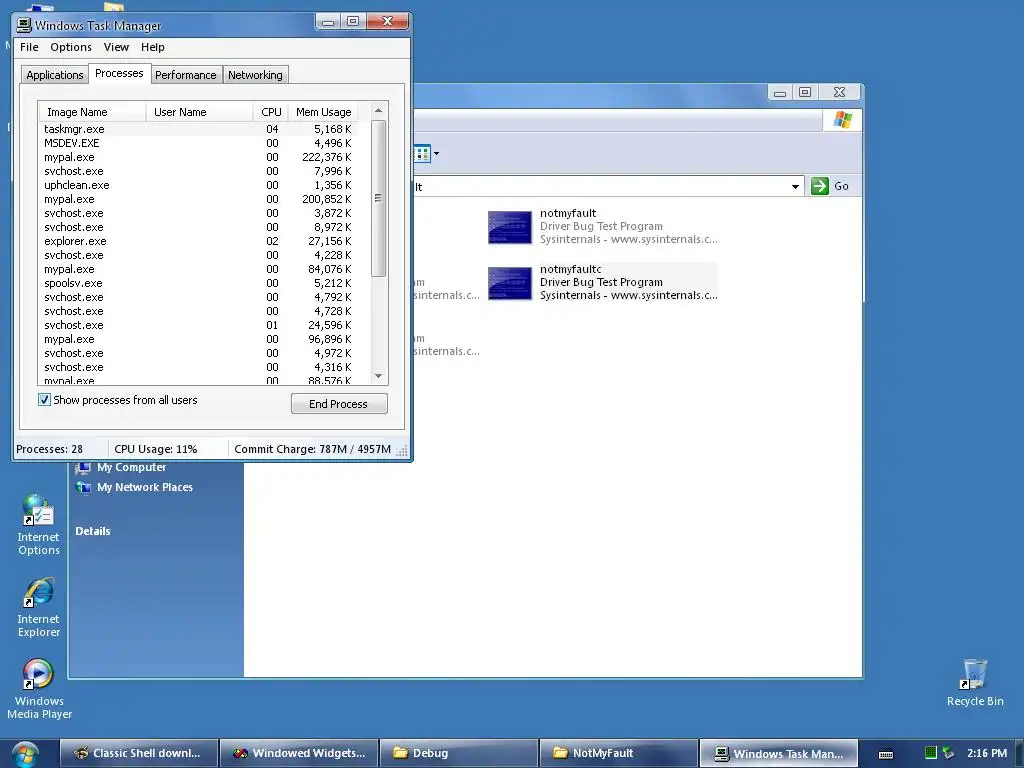Switch to Debug folder taskbar button

pos(459,753)
